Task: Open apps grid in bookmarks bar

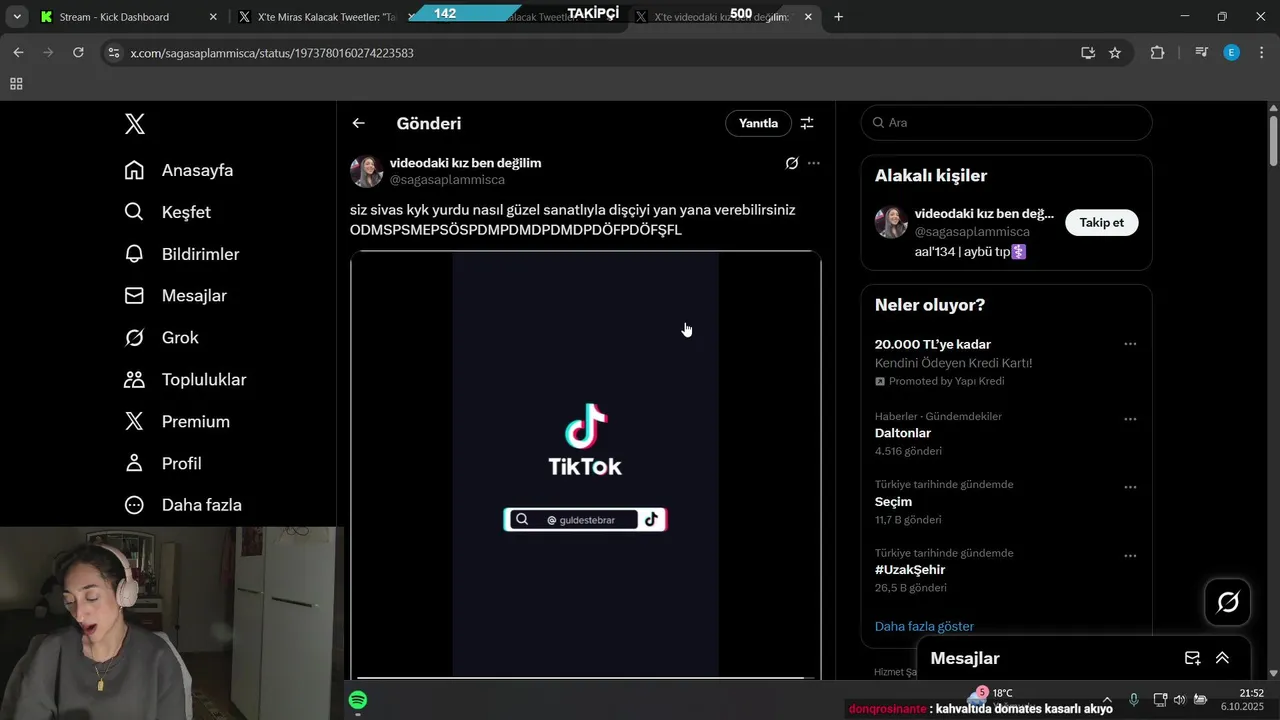Action: (x=16, y=84)
